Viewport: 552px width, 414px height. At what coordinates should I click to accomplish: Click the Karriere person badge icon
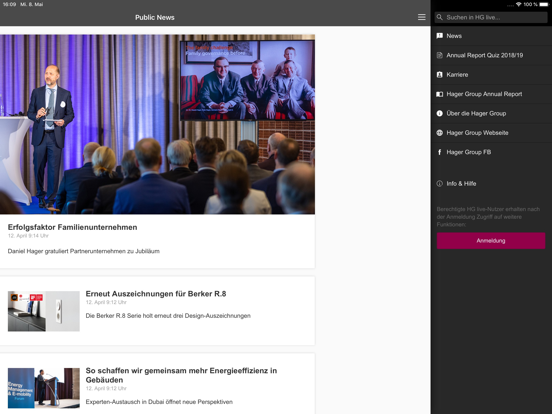point(439,75)
